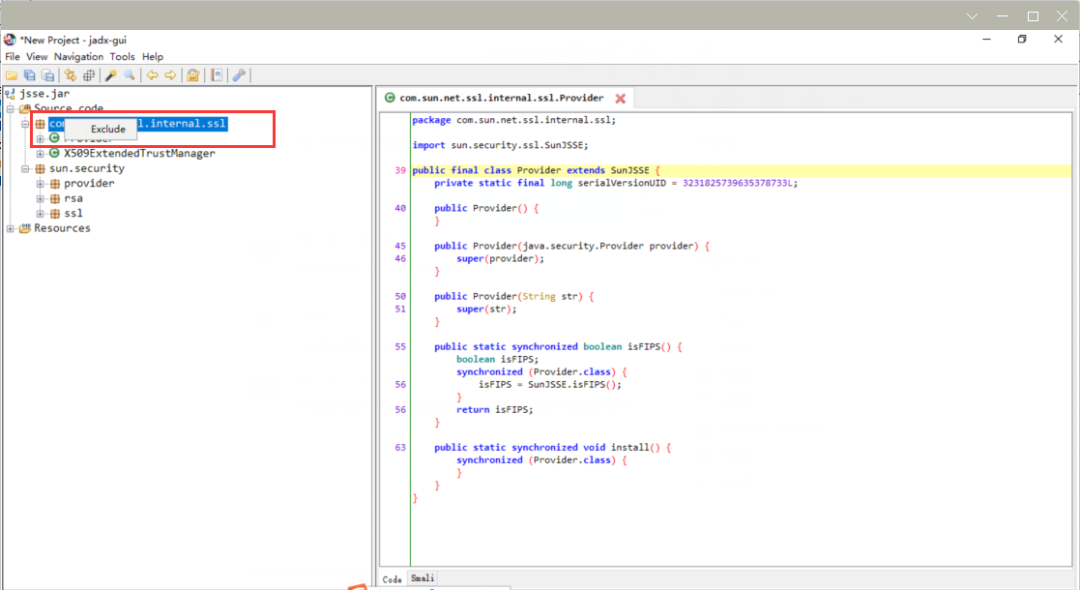
Task: Open the log viewer toolbar icon
Action: click(x=216, y=75)
